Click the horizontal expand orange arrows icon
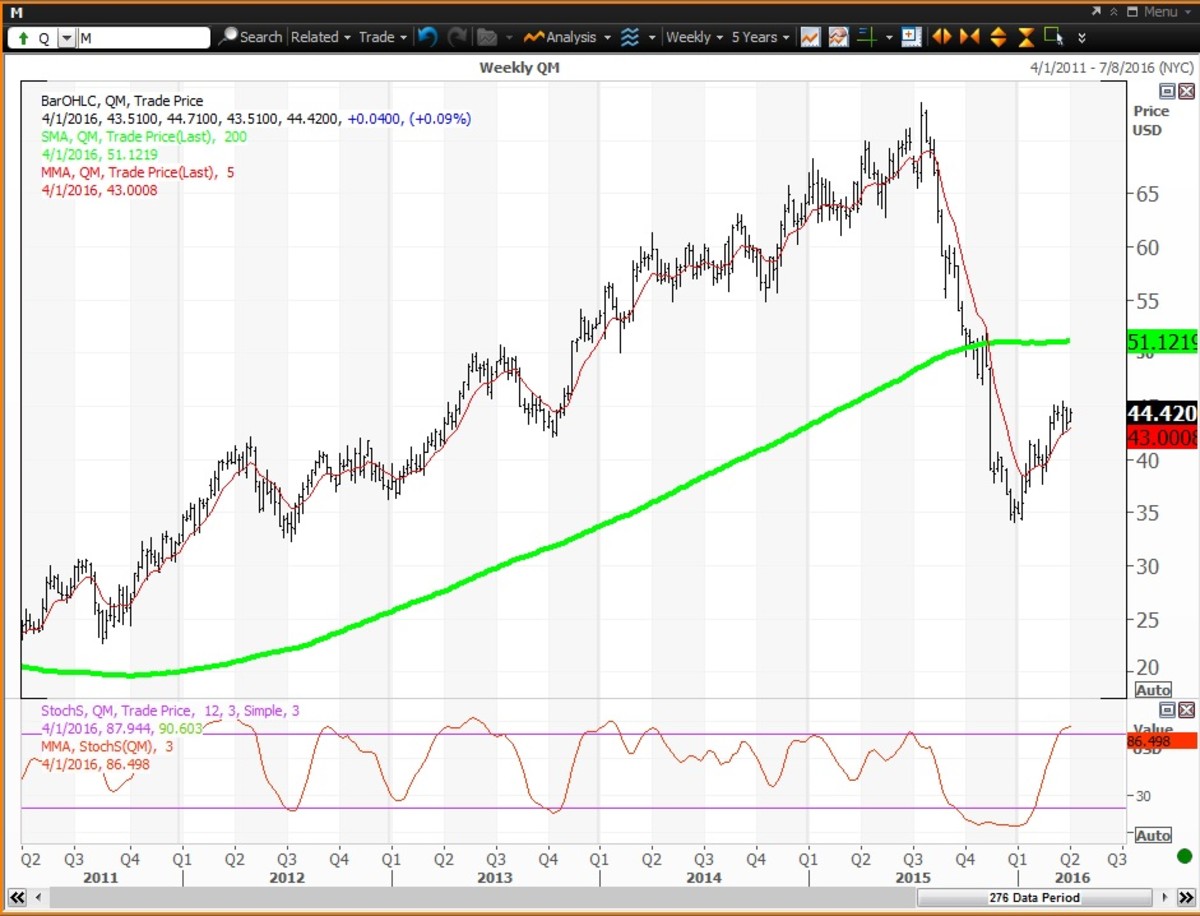Image resolution: width=1200 pixels, height=916 pixels. (941, 37)
